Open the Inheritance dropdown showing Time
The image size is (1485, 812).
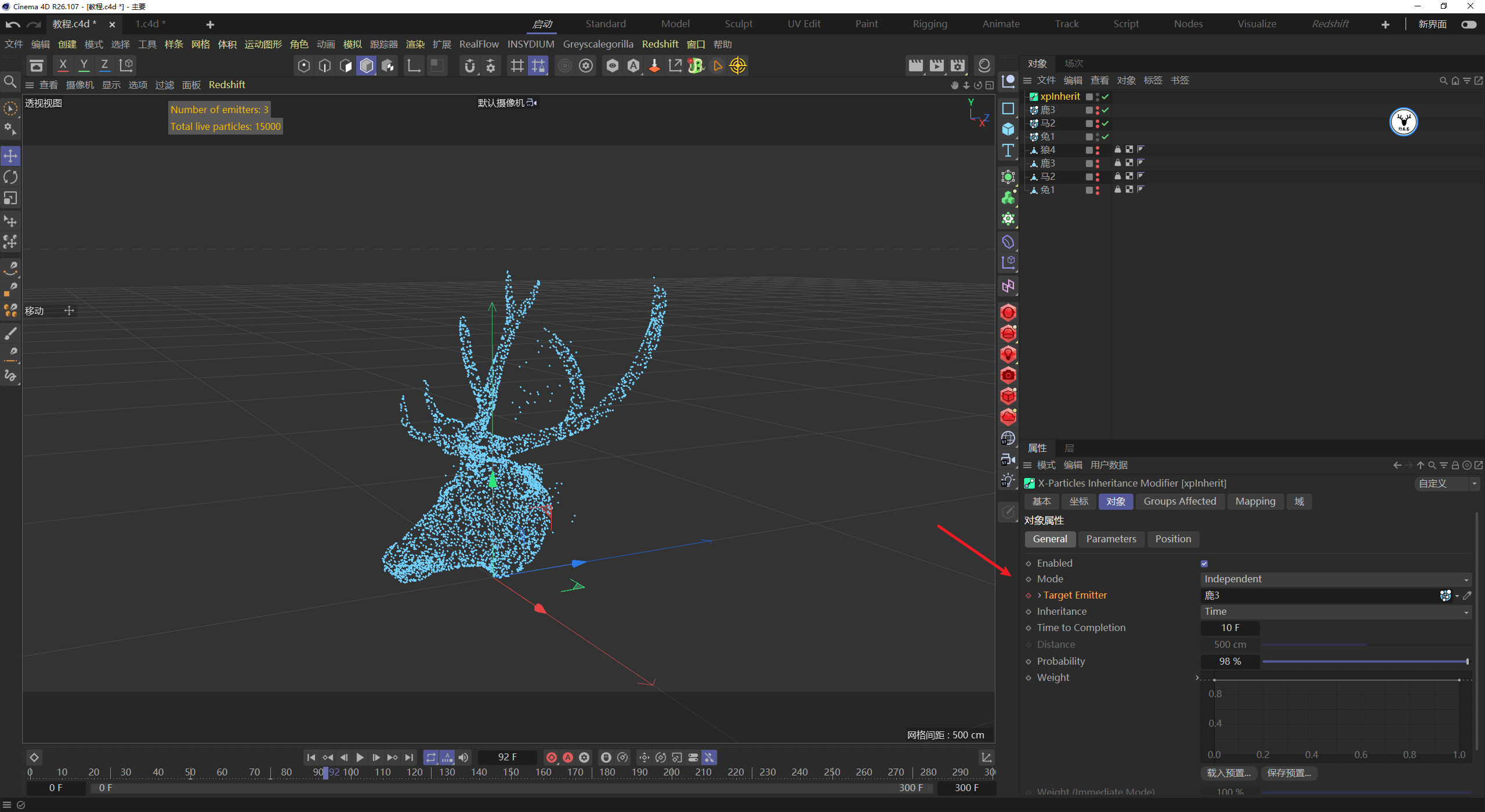point(1335,611)
